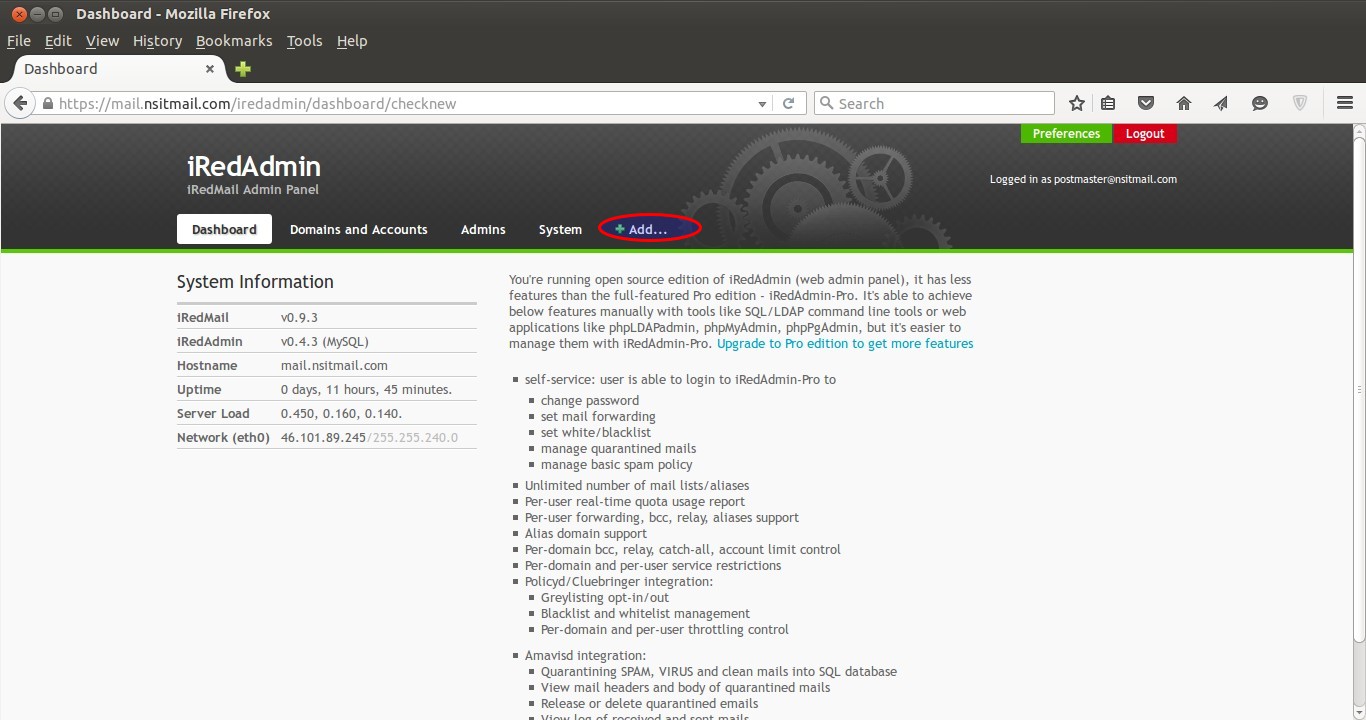1366x720 pixels.
Task: Click the shield icon in toolbar
Action: pyautogui.click(x=1300, y=103)
